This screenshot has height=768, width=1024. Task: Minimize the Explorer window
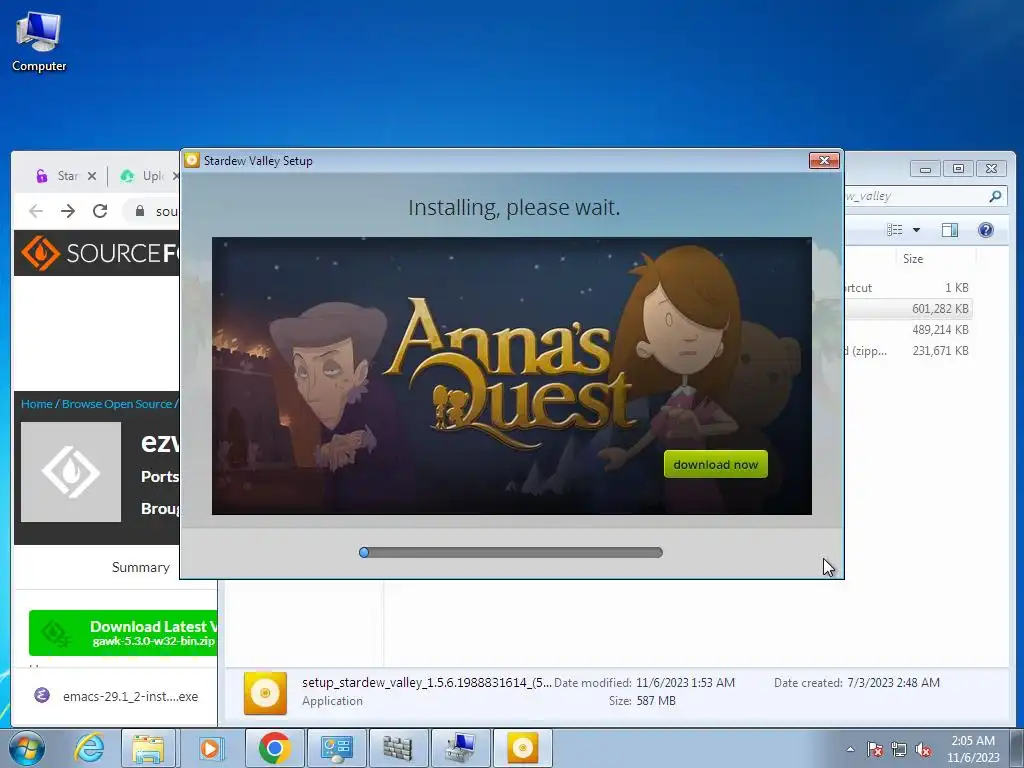[925, 168]
